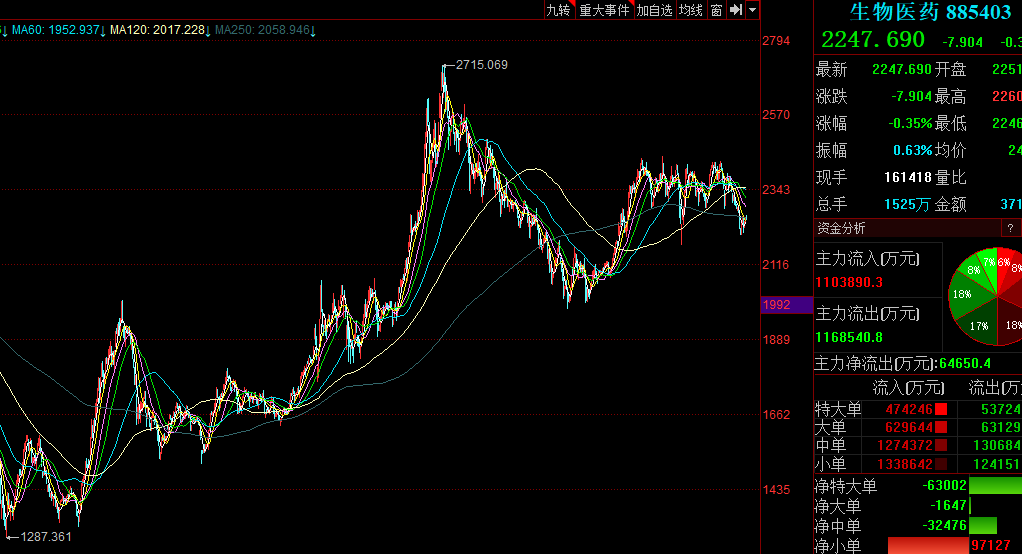Click the 大单 inflow value 629644

click(x=909, y=428)
